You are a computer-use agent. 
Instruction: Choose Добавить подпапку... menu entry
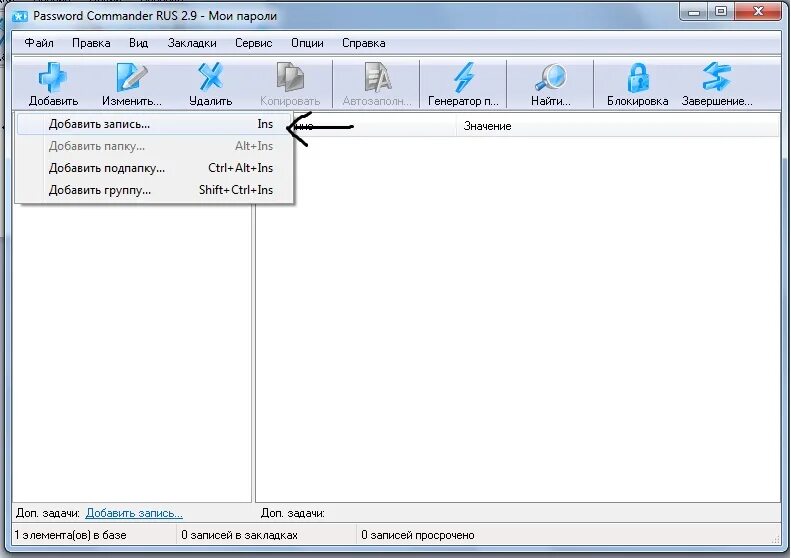pos(154,168)
